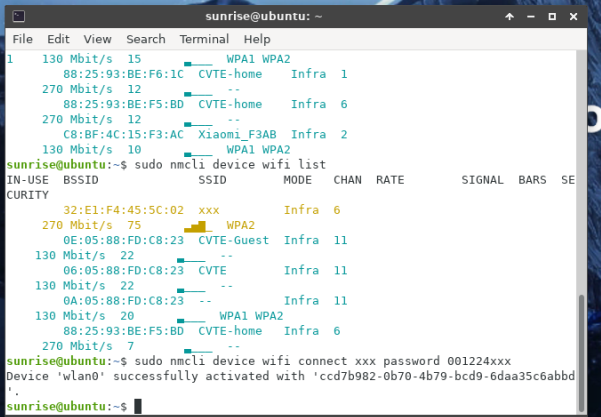Image resolution: width=601 pixels, height=417 pixels.
Task: Click the window title 'sunrise@ubuntu: ~'
Action: (x=264, y=16)
